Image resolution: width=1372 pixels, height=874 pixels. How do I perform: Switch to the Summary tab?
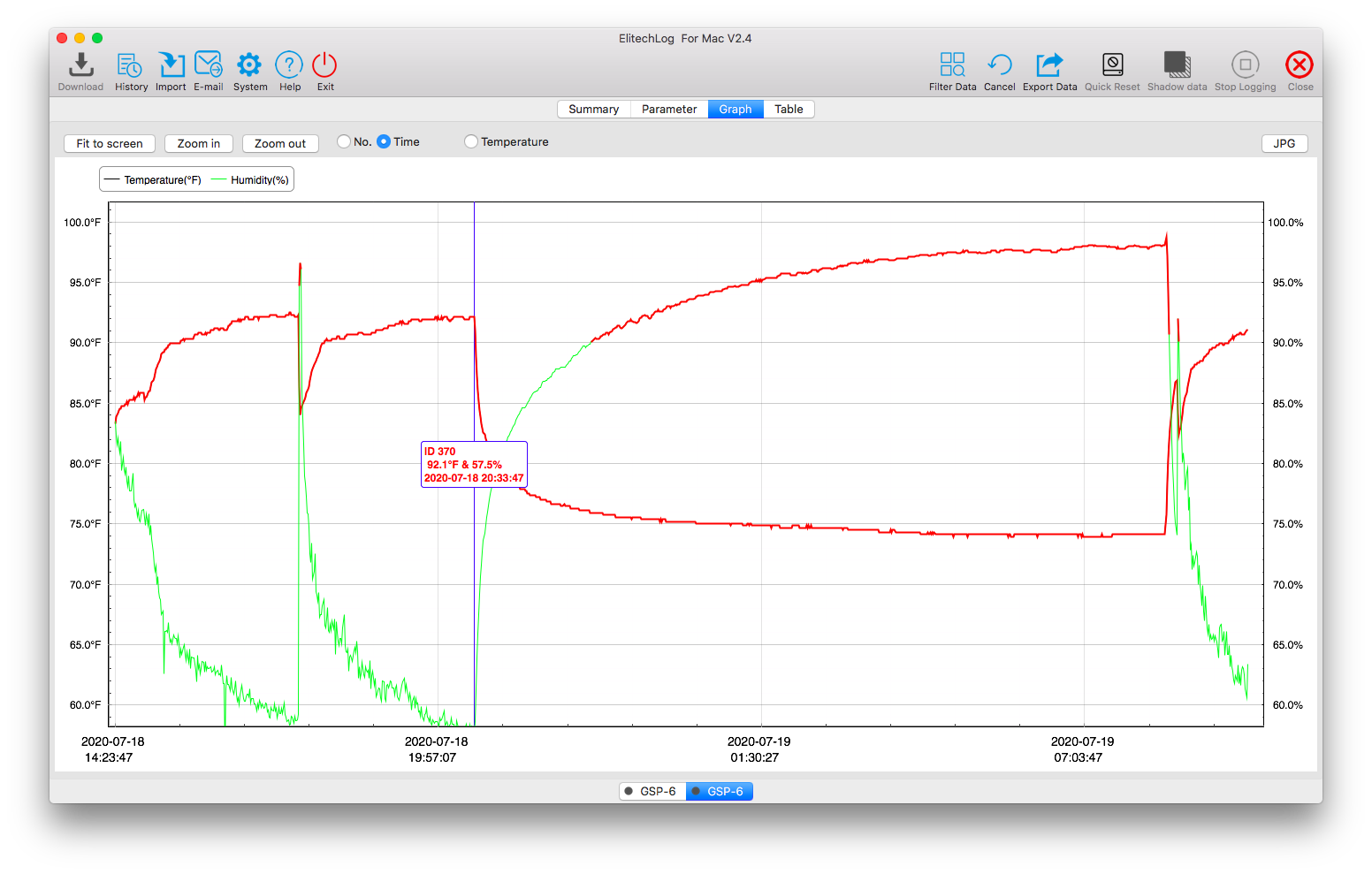(x=593, y=109)
